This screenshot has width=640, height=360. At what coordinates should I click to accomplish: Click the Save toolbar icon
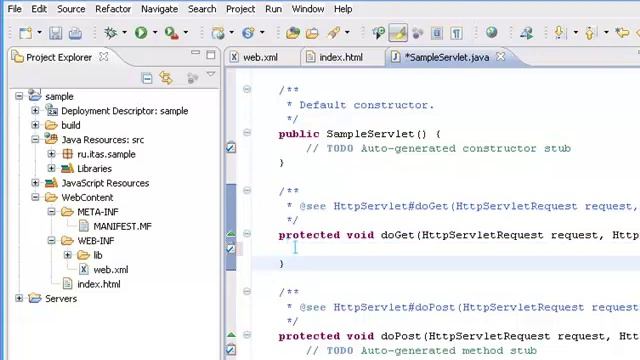pyautogui.click(x=56, y=33)
